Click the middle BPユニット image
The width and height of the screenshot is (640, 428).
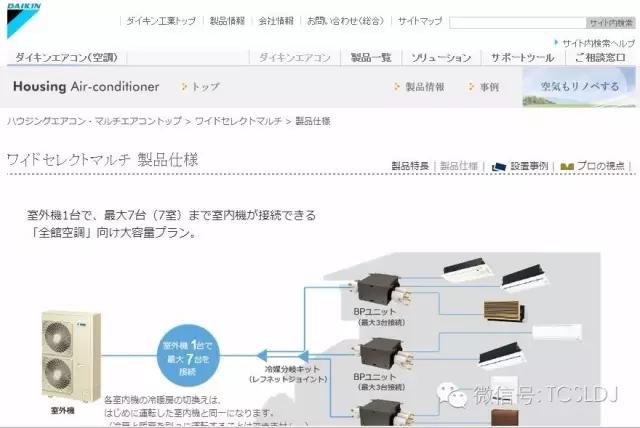(381, 354)
